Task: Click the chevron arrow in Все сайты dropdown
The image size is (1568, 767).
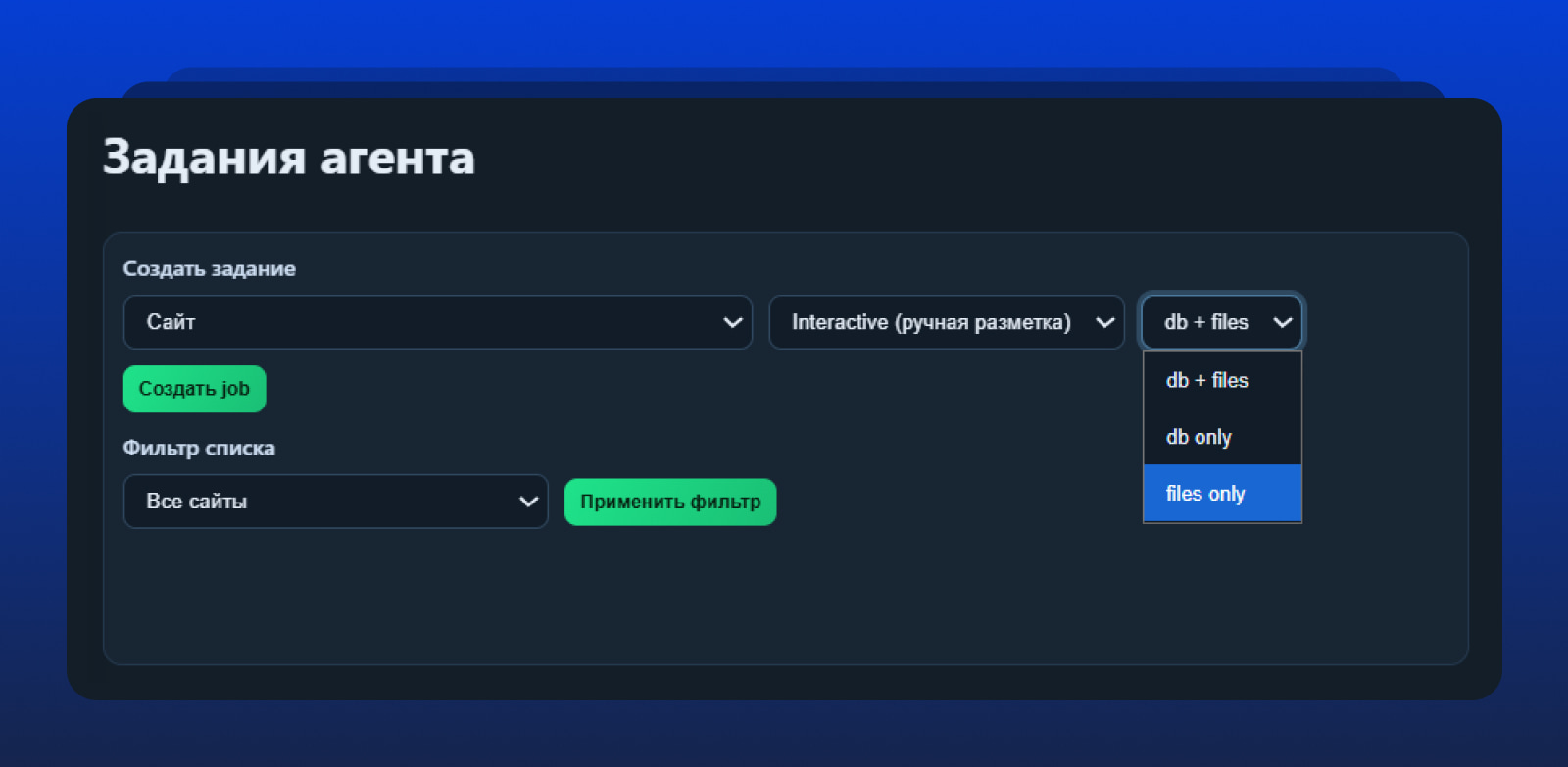Action: tap(528, 502)
